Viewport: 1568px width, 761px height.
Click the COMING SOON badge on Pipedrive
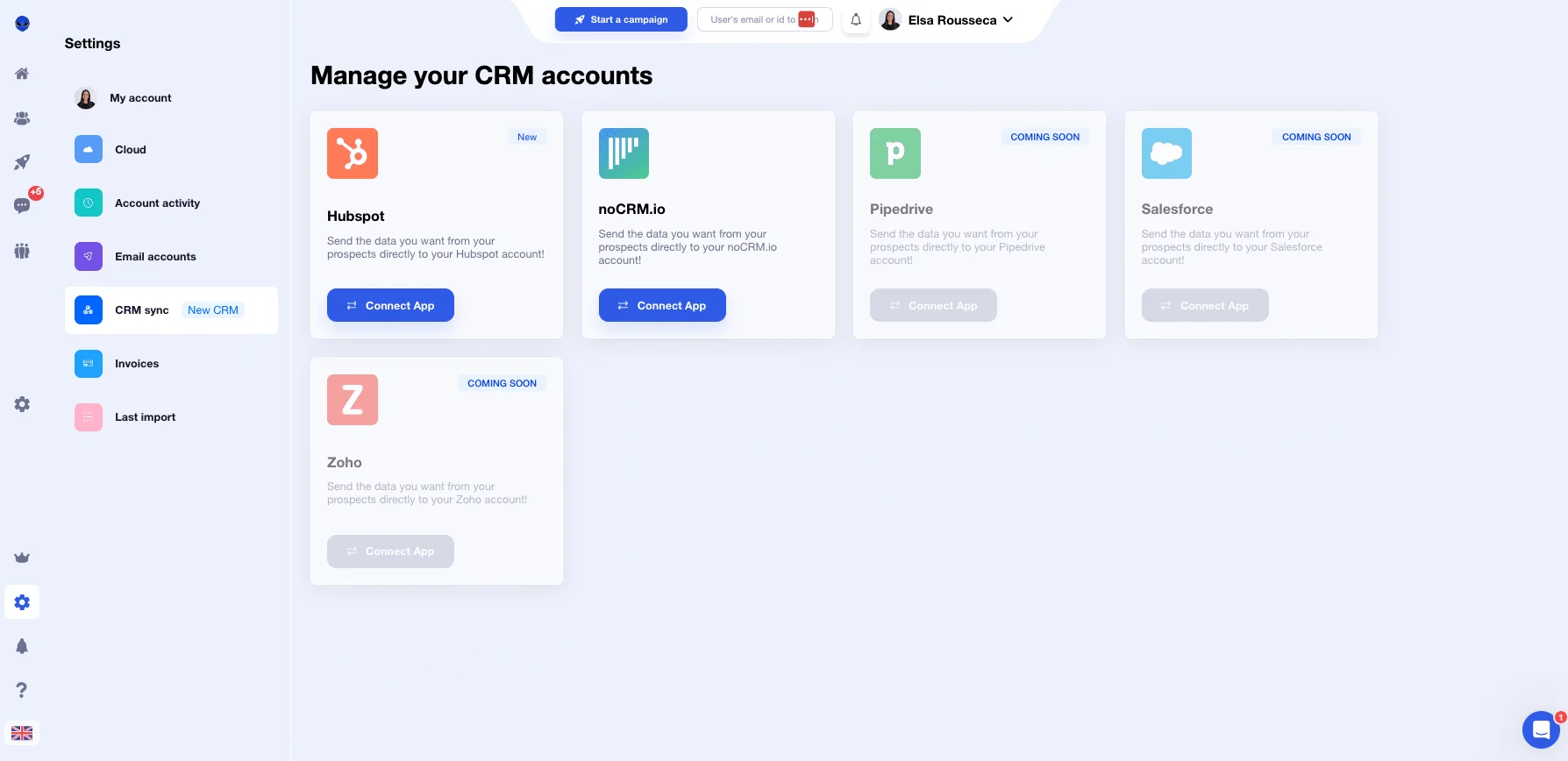pos(1045,137)
